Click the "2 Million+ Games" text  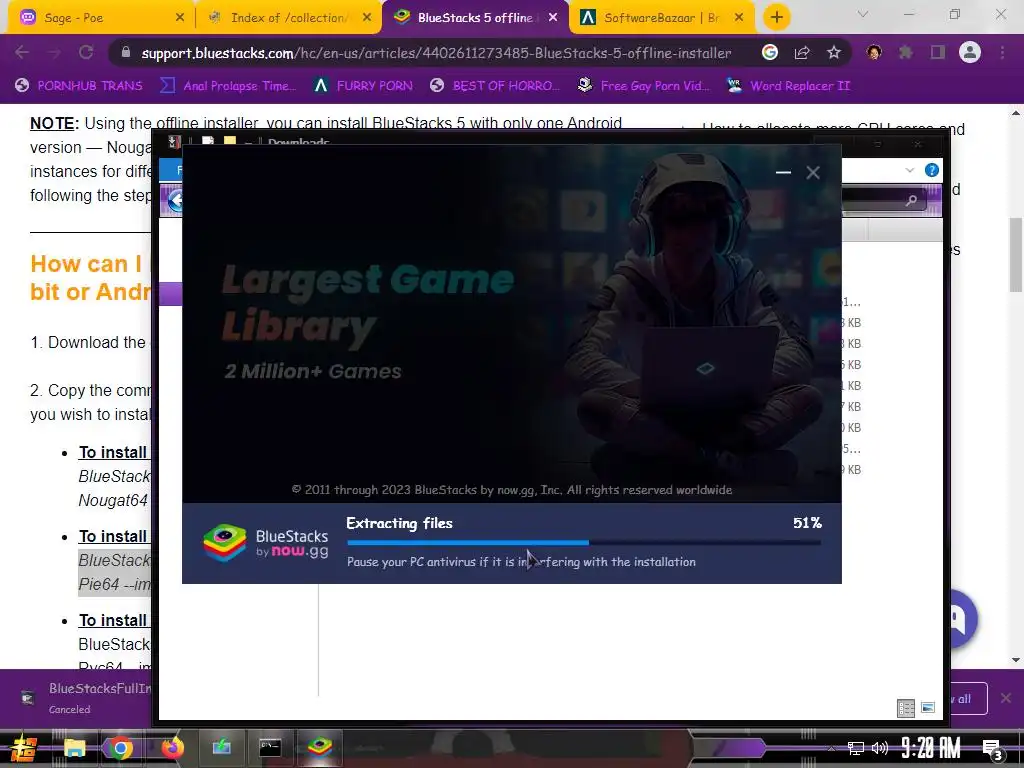[x=313, y=372]
